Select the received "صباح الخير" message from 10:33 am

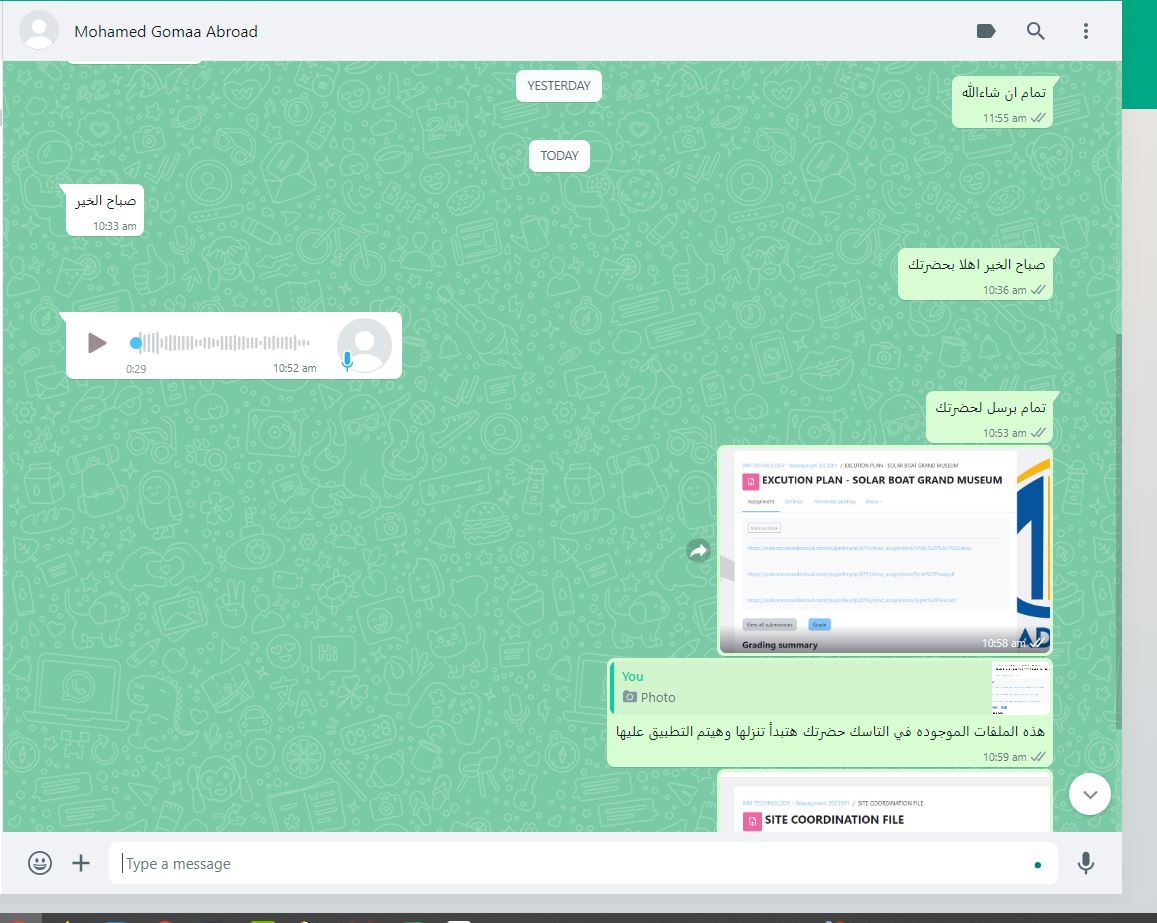click(105, 210)
